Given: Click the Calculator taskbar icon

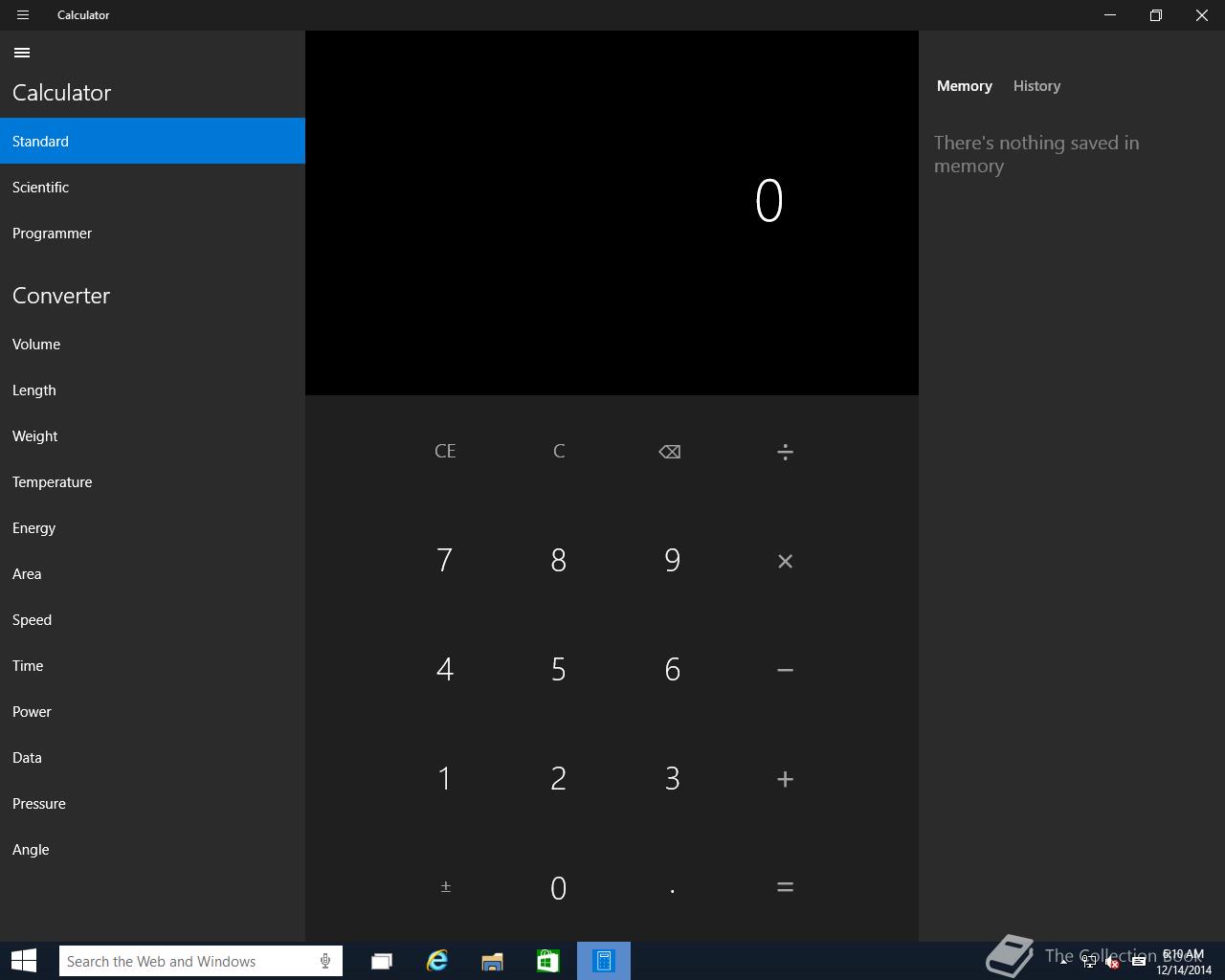Looking at the screenshot, I should click(604, 961).
